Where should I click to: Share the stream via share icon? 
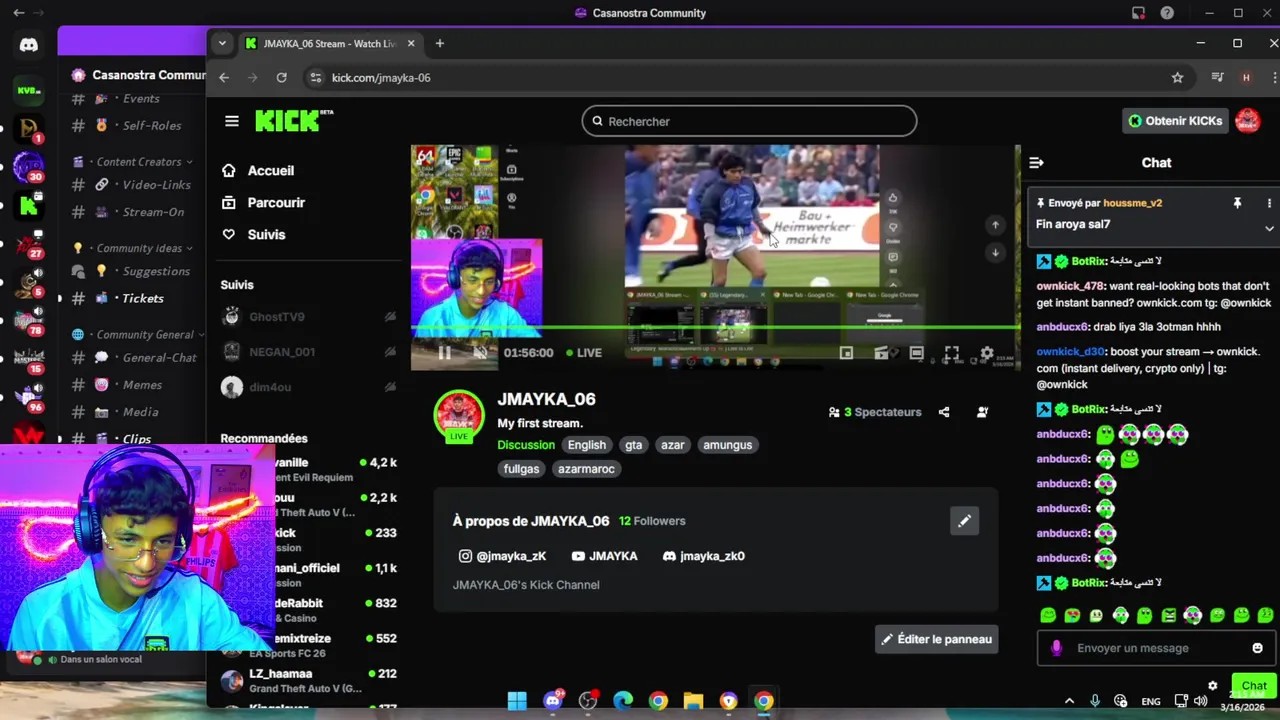click(944, 412)
